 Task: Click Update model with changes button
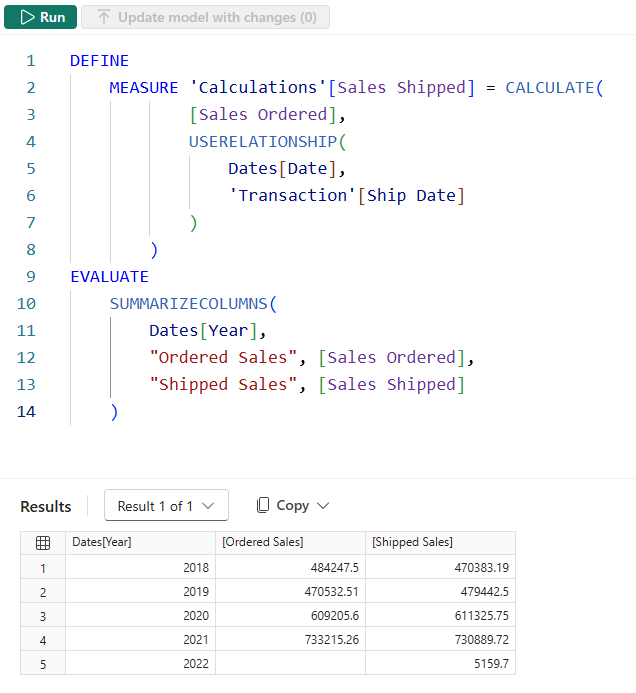click(206, 17)
